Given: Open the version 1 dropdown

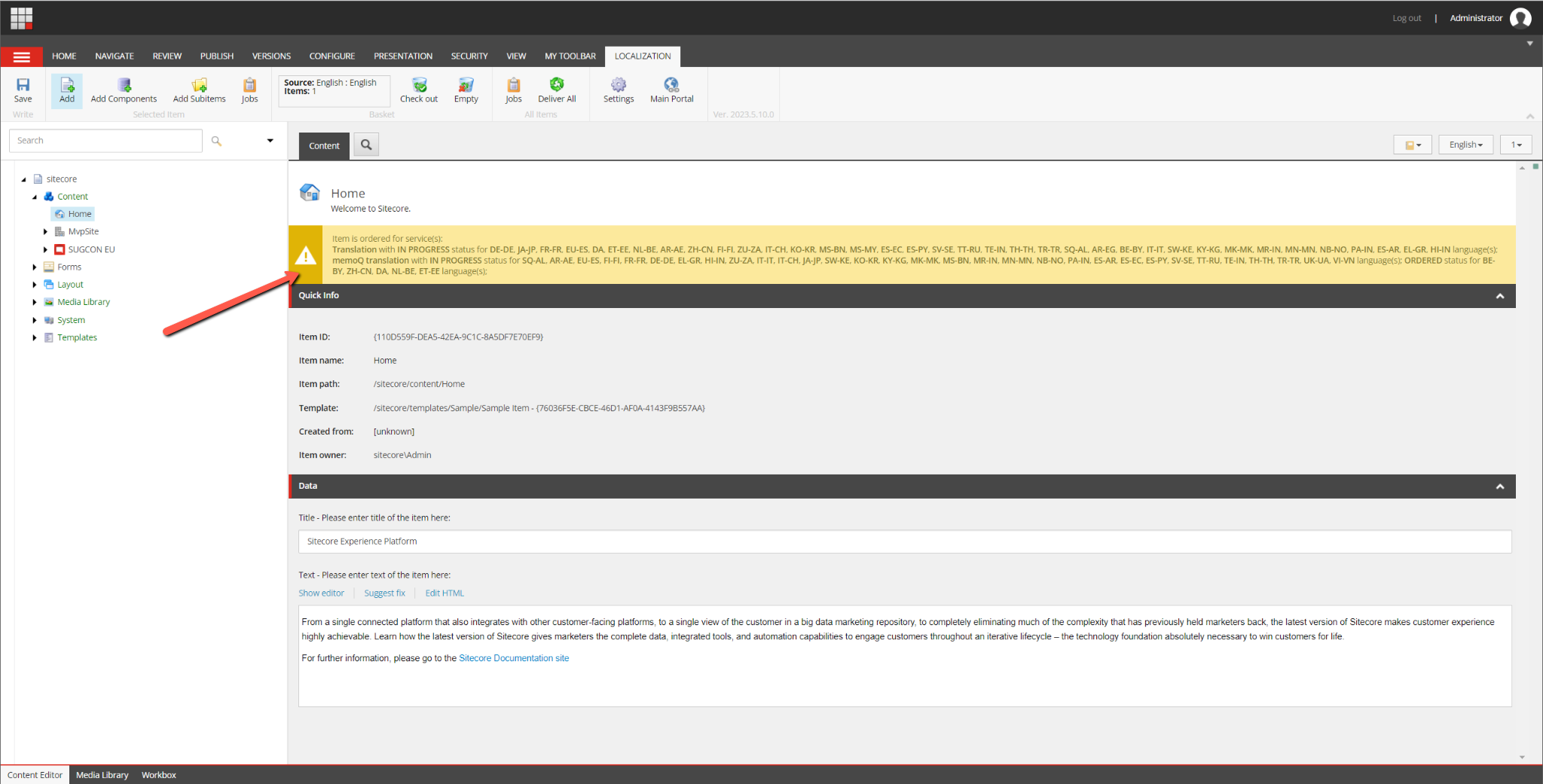Looking at the screenshot, I should pos(1516,145).
